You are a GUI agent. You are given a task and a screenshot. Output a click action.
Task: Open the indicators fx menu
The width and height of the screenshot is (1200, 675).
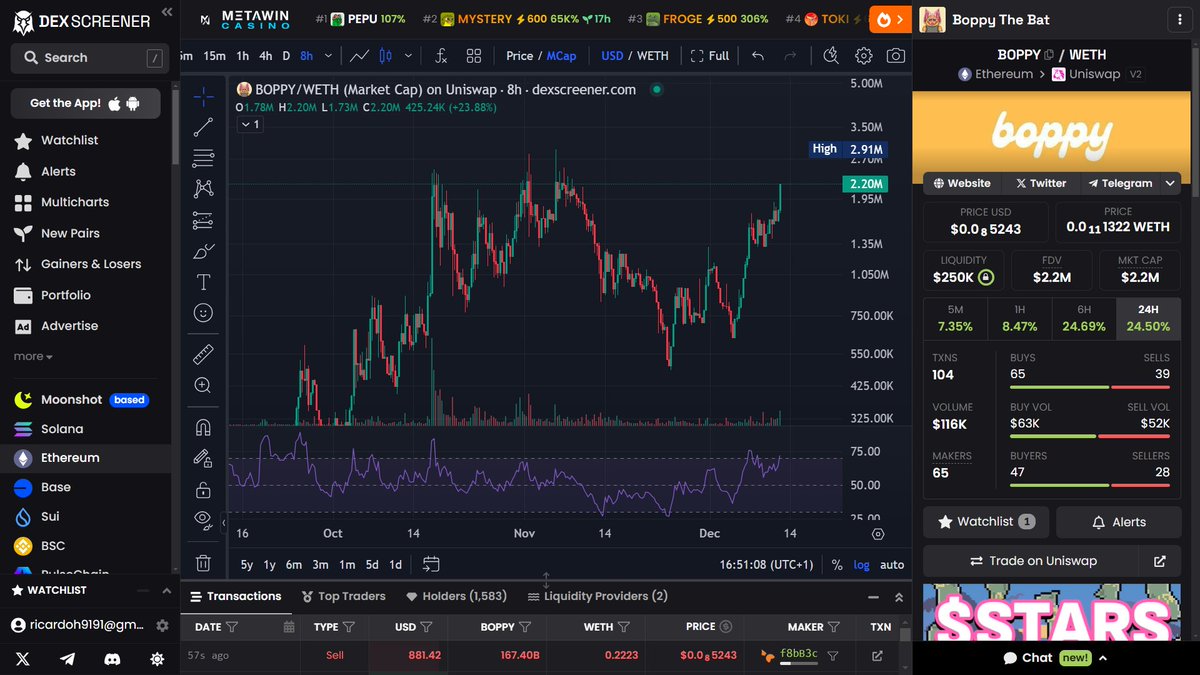pyautogui.click(x=440, y=56)
